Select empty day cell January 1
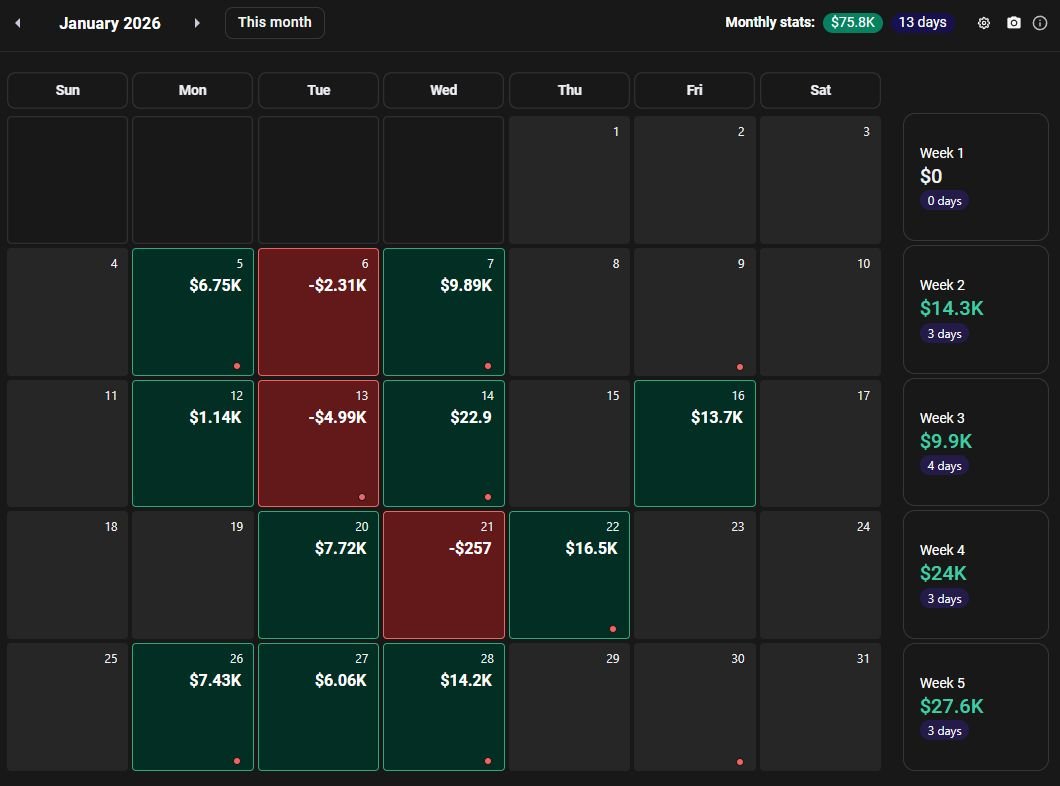The width and height of the screenshot is (1060, 786). 569,180
